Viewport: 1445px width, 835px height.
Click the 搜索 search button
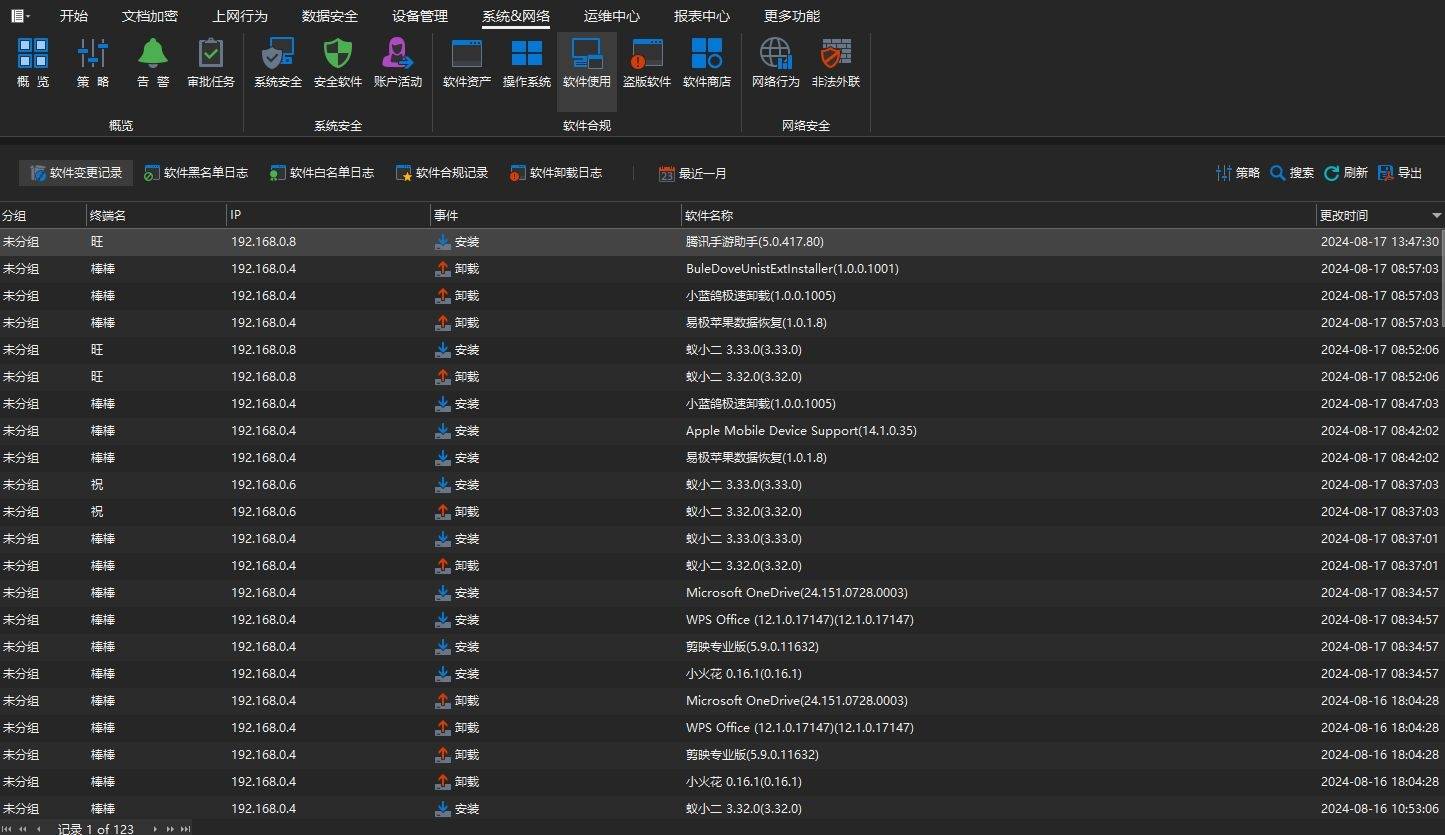[x=1292, y=173]
